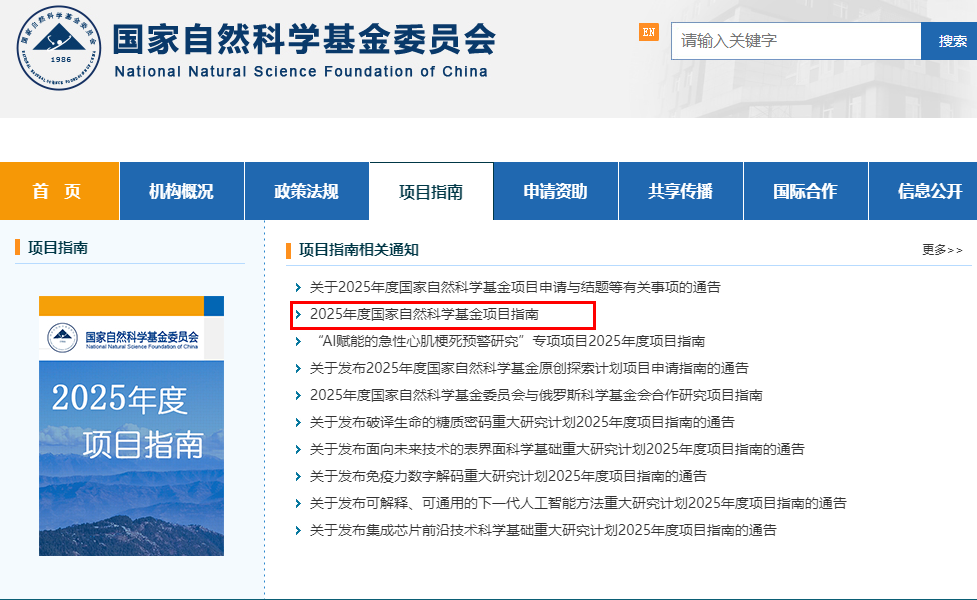The height and width of the screenshot is (600, 977).
Task: Open the 政策法规 menu tab
Action: (x=307, y=191)
